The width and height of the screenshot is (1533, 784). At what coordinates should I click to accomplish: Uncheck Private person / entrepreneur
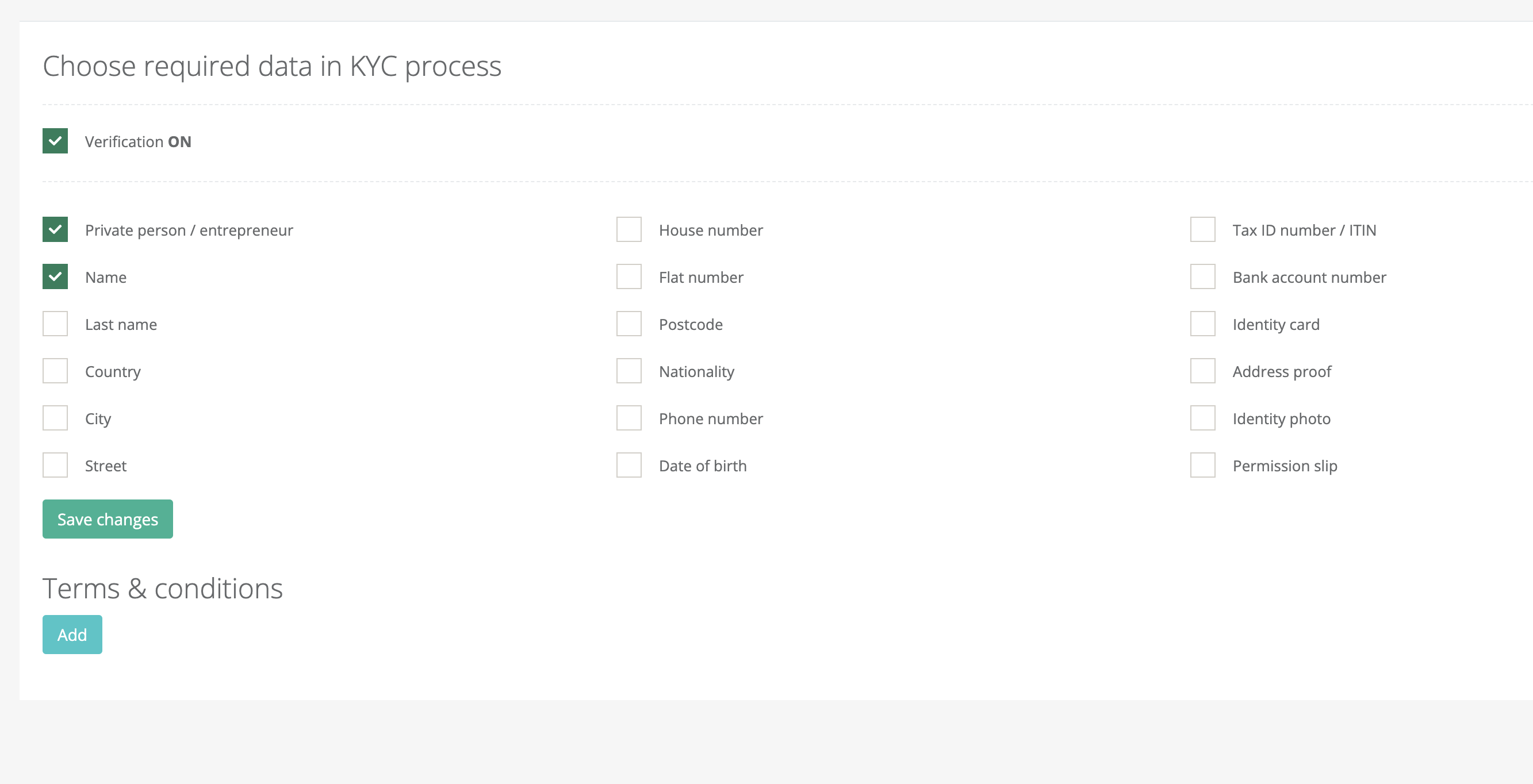coord(55,229)
